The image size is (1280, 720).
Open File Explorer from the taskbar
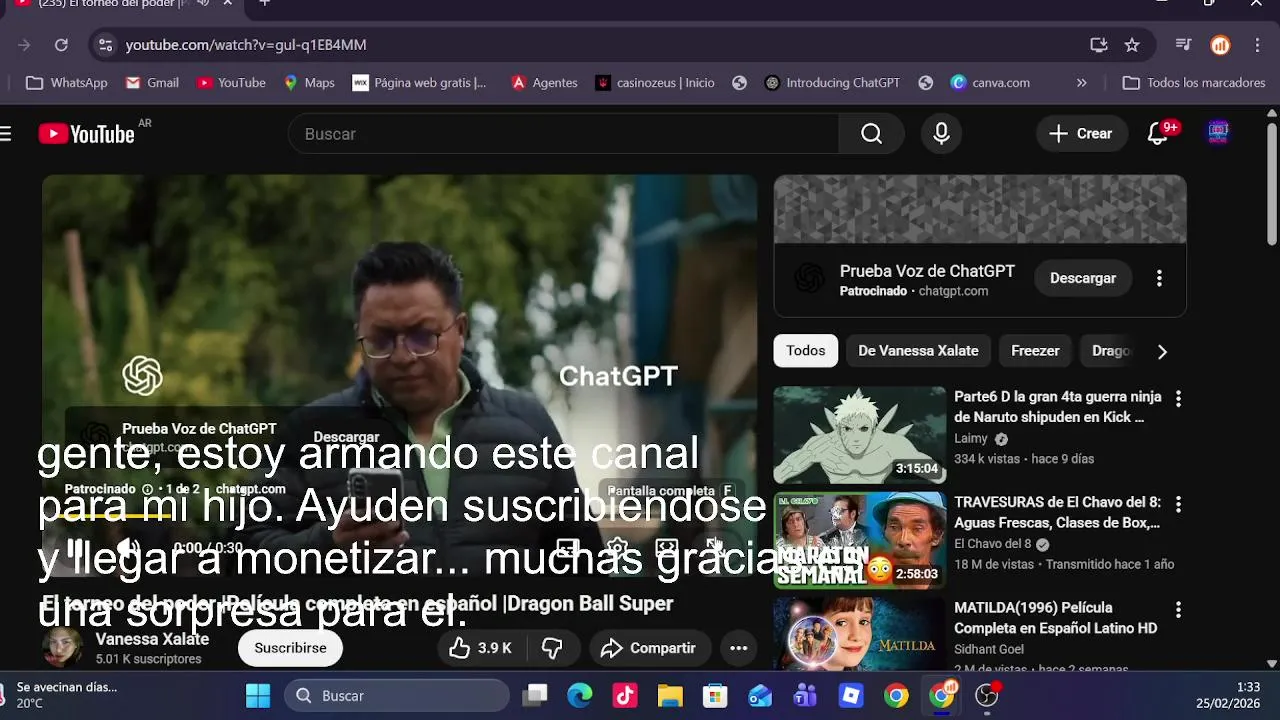[x=670, y=696]
